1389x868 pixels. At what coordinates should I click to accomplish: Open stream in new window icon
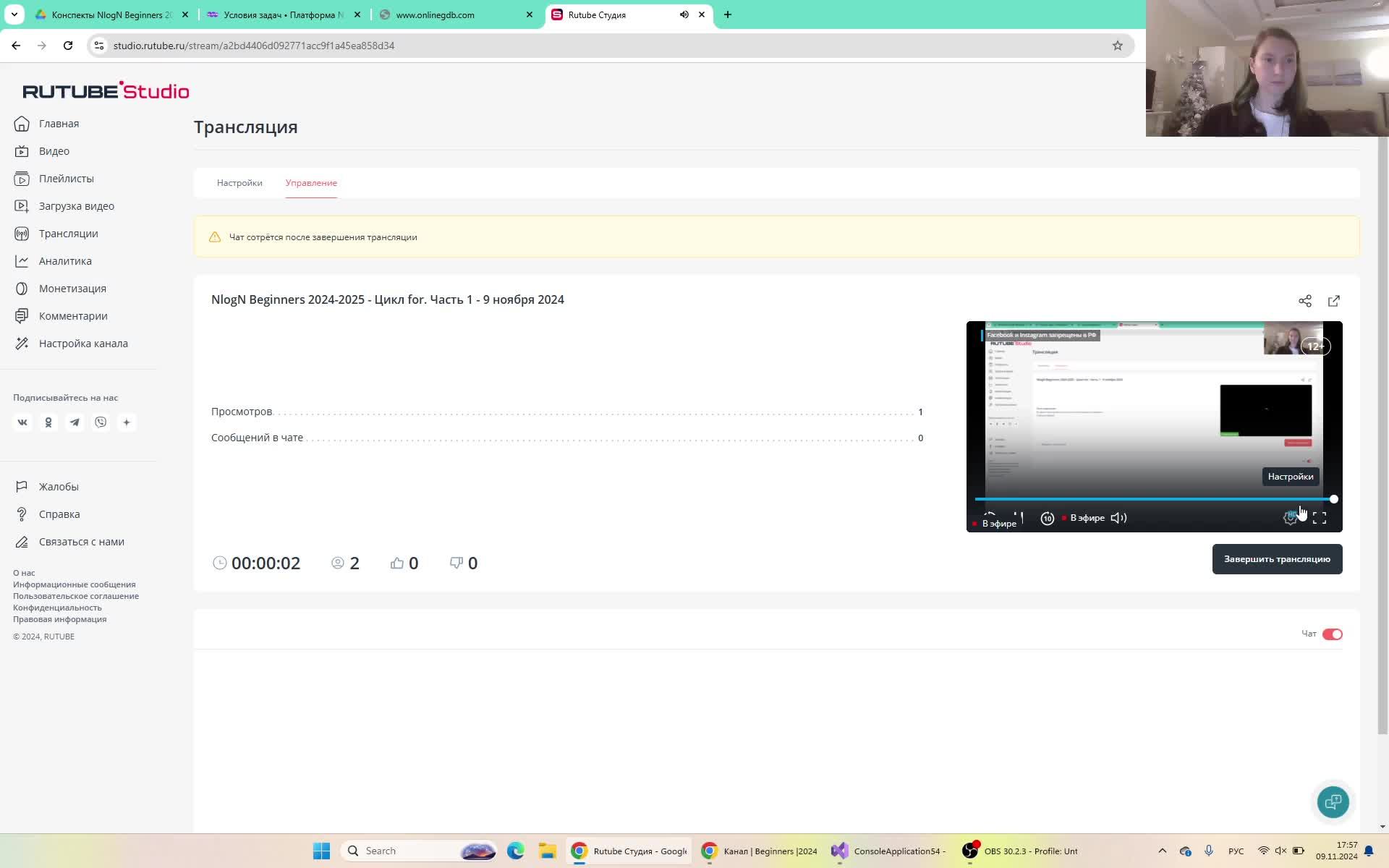point(1333,301)
